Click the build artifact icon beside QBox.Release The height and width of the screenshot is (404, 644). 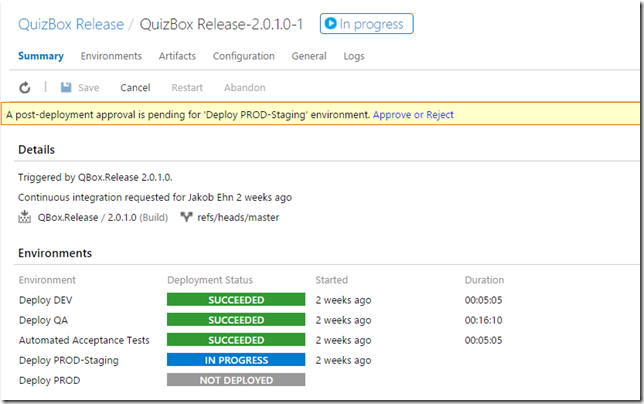(x=25, y=217)
